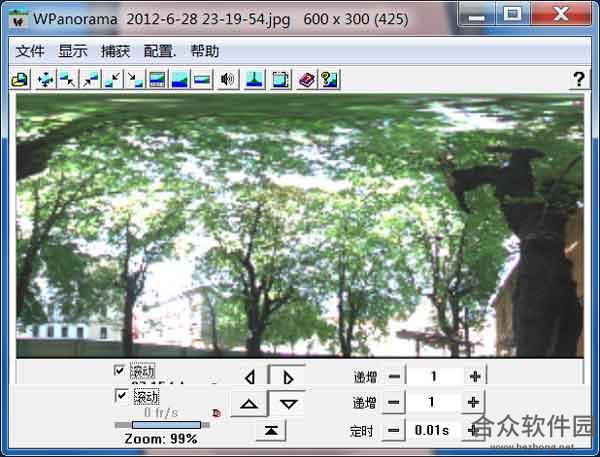
Task: Click the scroll toward upper-right corner icon
Action: 90,80
